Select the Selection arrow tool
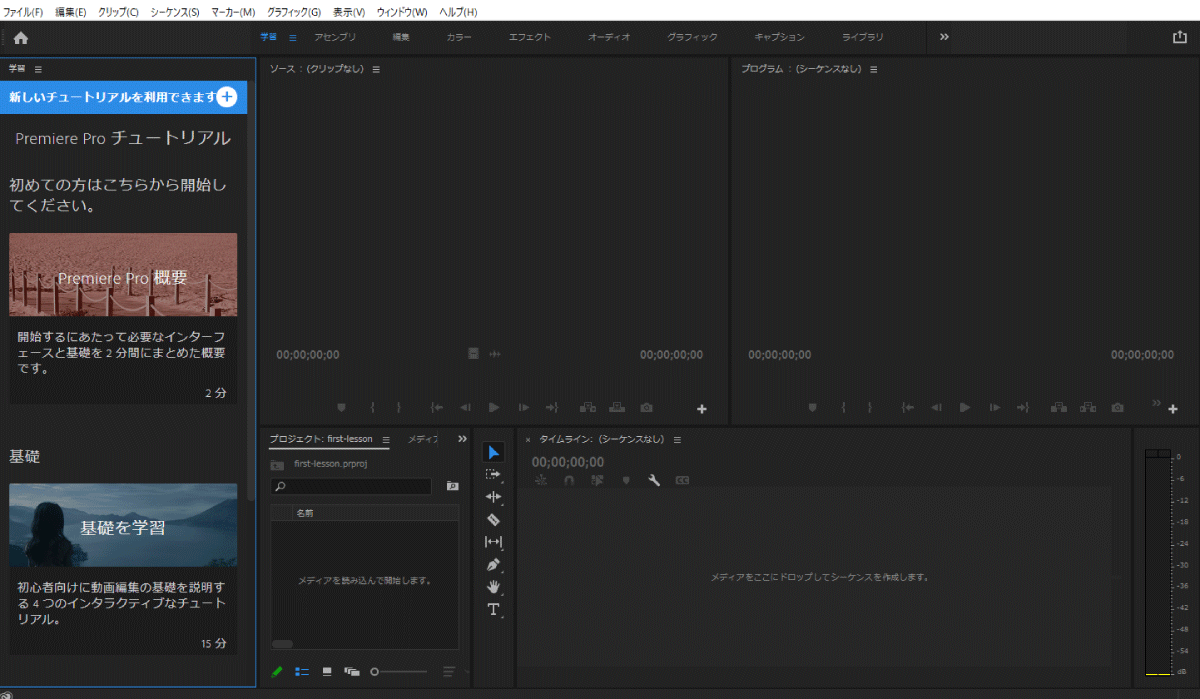The image size is (1200, 699). (x=493, y=453)
